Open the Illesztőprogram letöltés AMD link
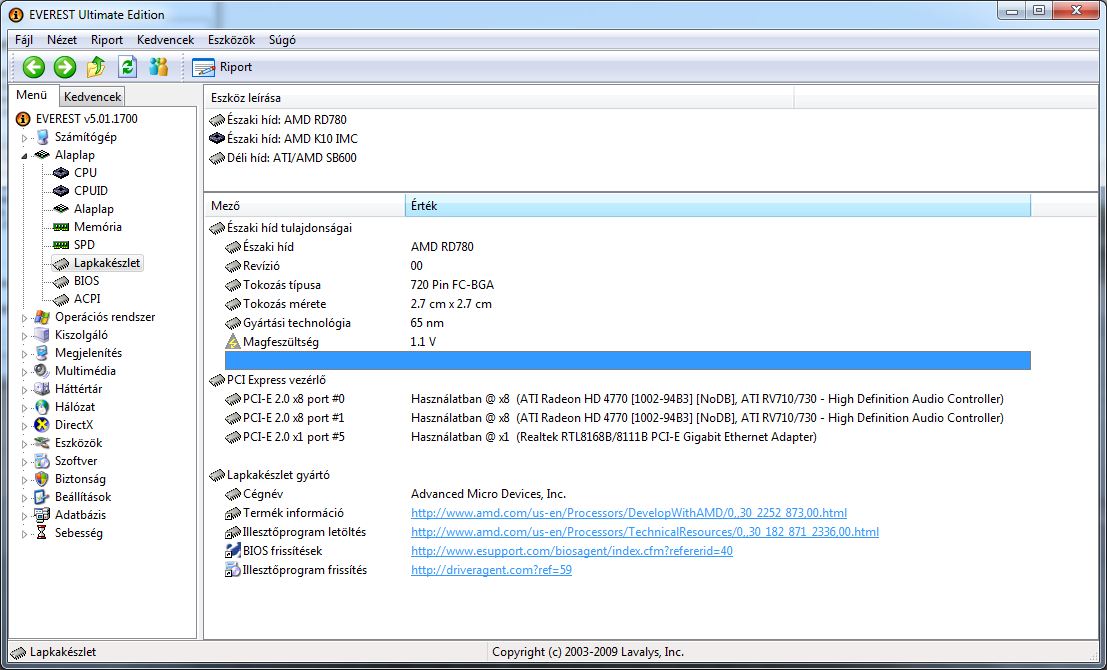Viewport: 1107px width, 670px height. click(x=645, y=532)
